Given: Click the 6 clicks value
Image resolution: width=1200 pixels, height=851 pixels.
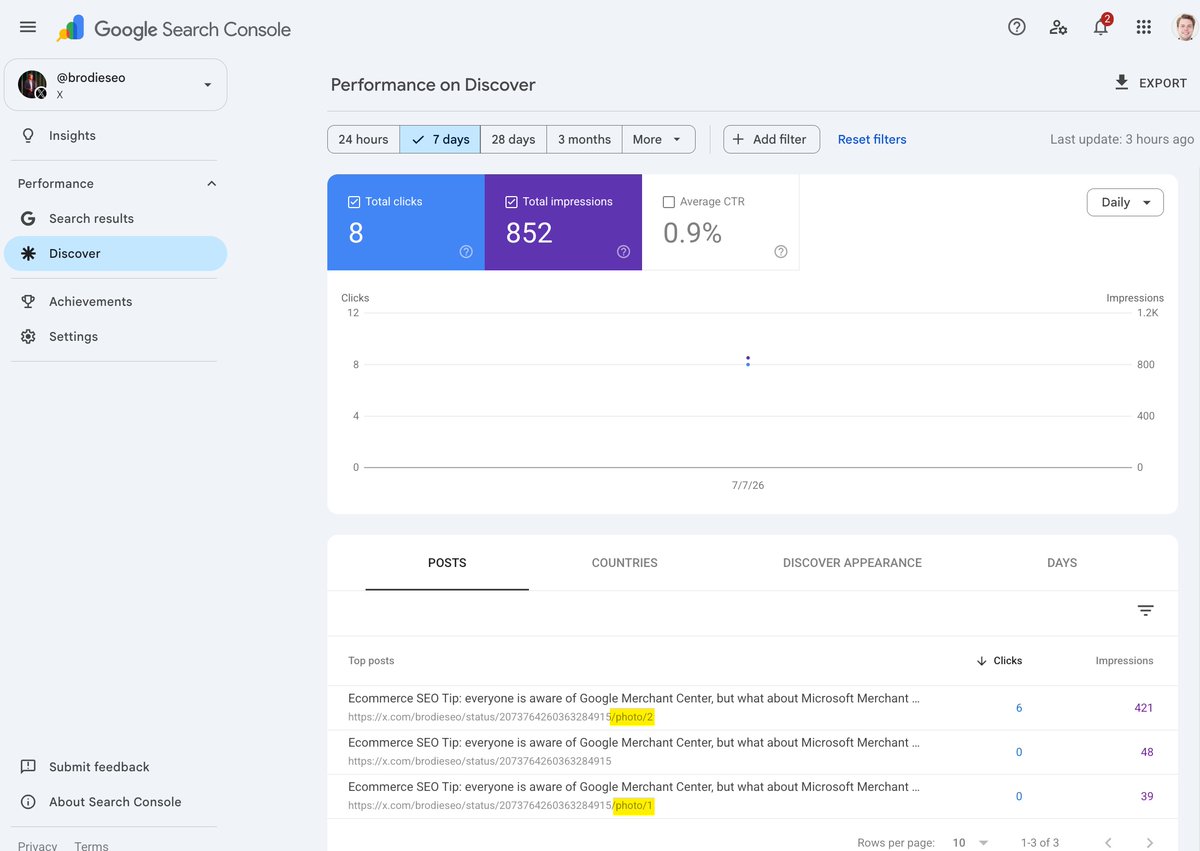Looking at the screenshot, I should point(1019,708).
